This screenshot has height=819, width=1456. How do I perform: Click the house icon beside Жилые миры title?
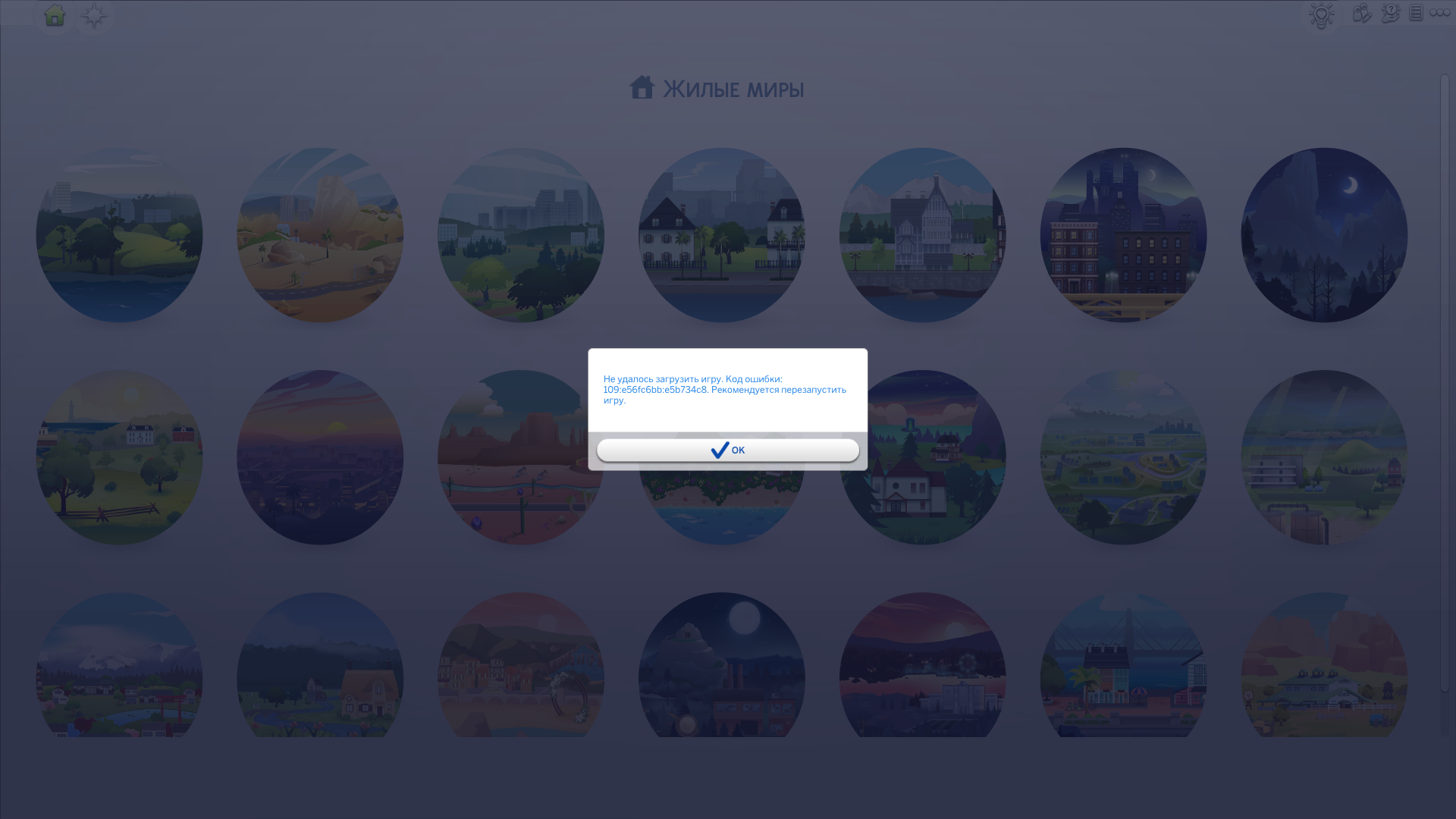(642, 87)
